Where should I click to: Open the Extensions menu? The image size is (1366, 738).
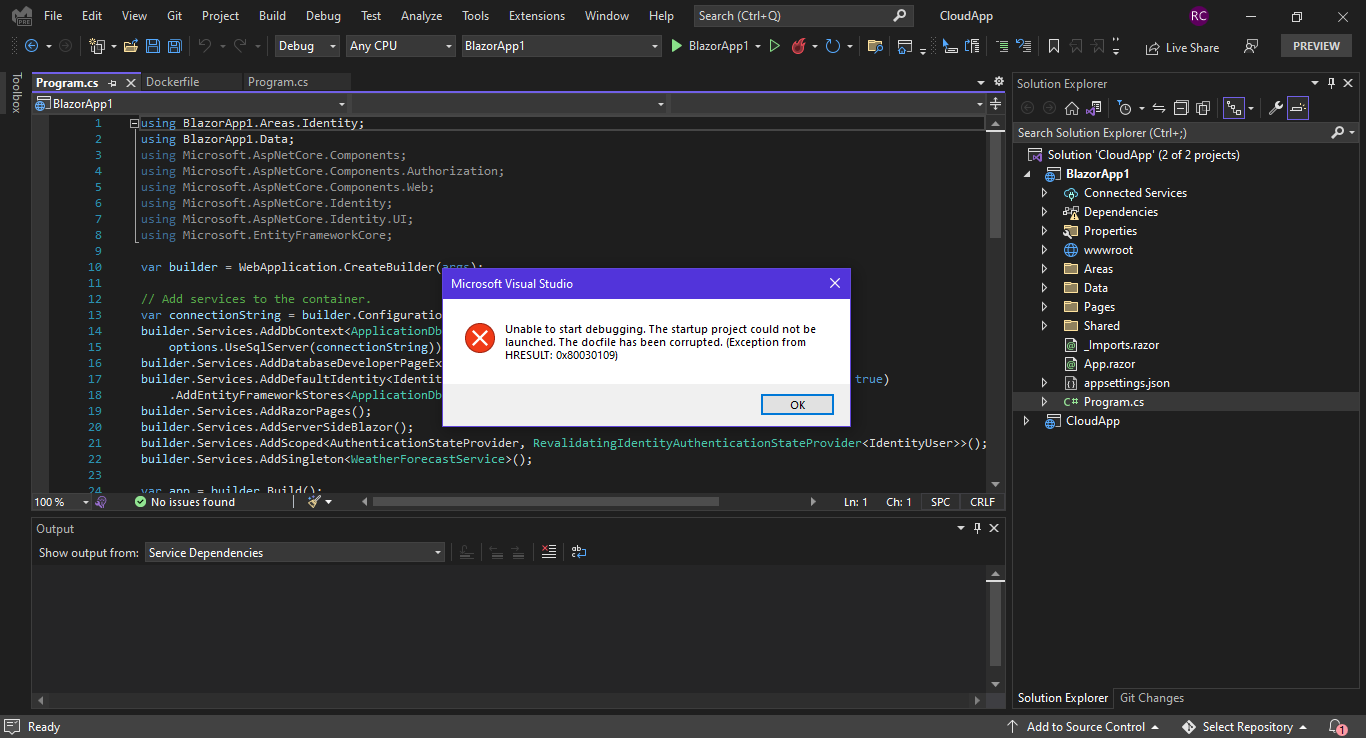pyautogui.click(x=536, y=16)
